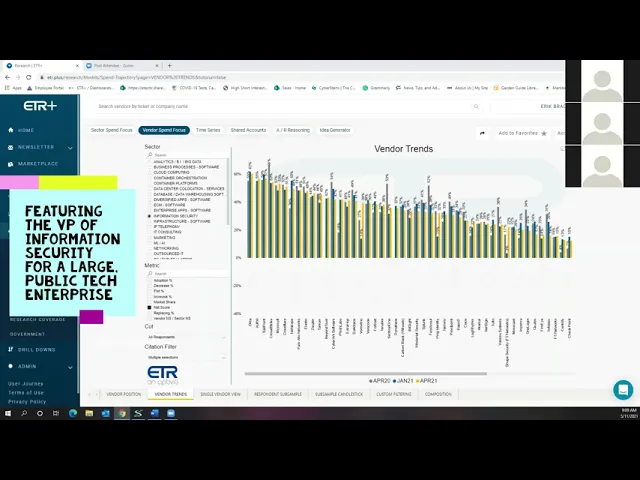The image size is (640, 480).
Task: Click the vendor search magnifier icon
Action: [x=476, y=107]
